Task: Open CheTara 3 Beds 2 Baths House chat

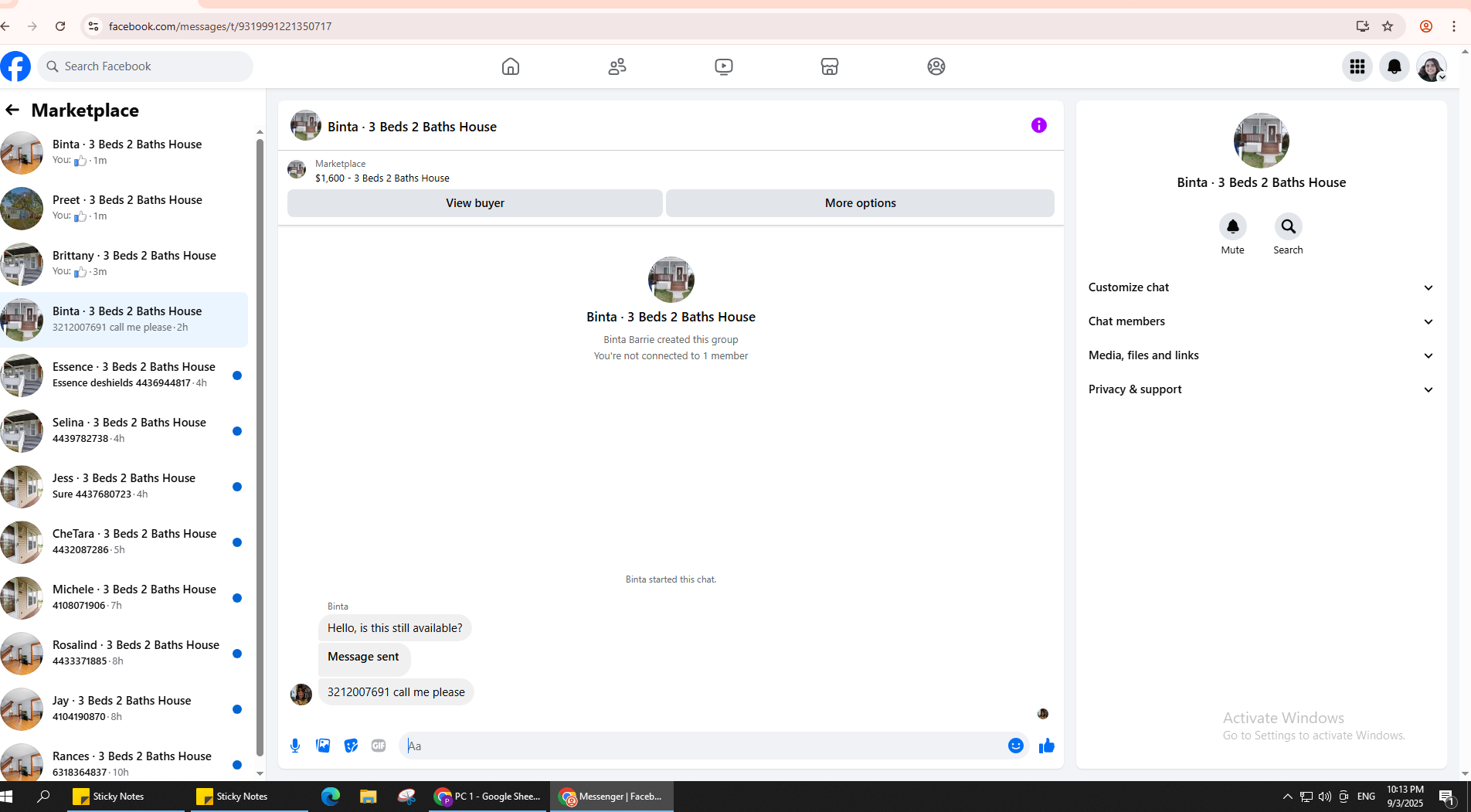Action: [124, 542]
